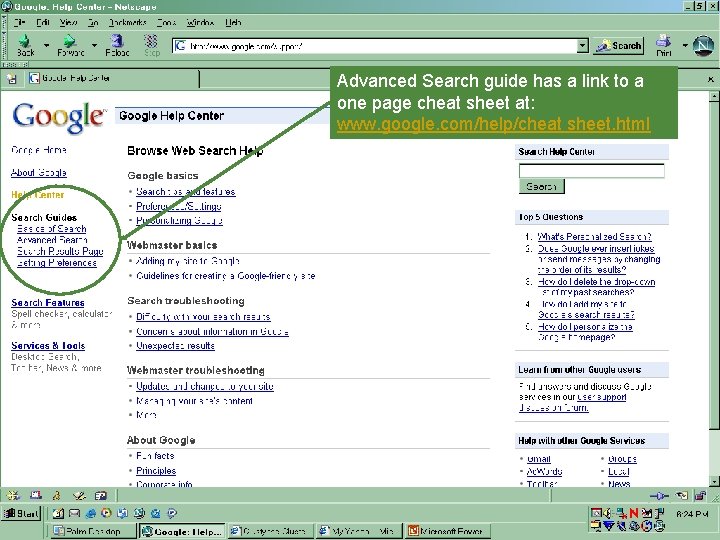Click the page scrollbar down arrow
720x540 pixels.
coord(714,481)
